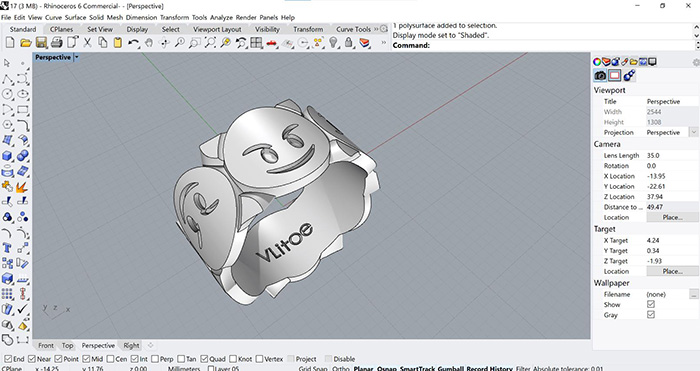
Task: Select the Circle tool in left sidebar
Action: coord(8,94)
